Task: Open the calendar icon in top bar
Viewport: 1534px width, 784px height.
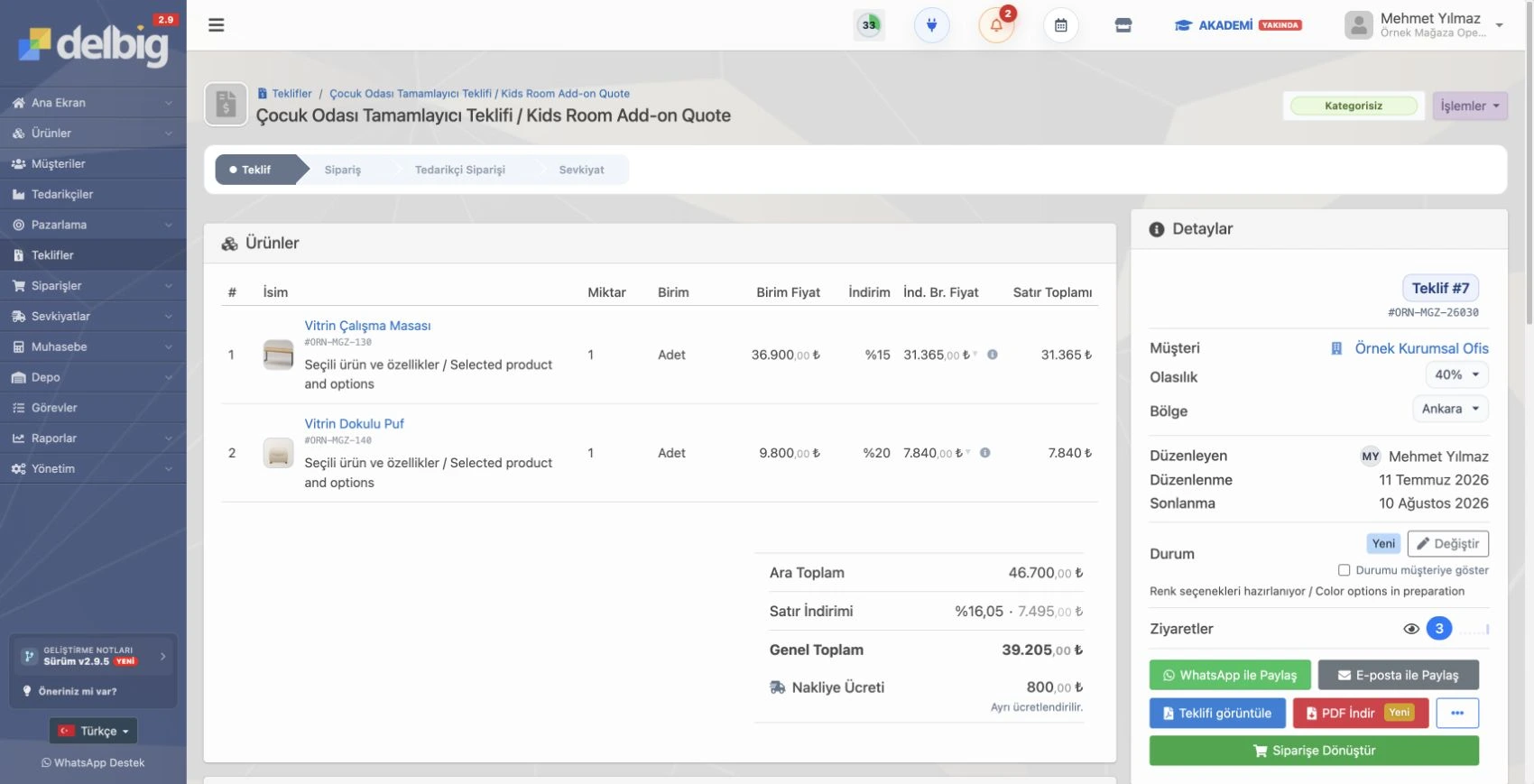Action: 1061,25
